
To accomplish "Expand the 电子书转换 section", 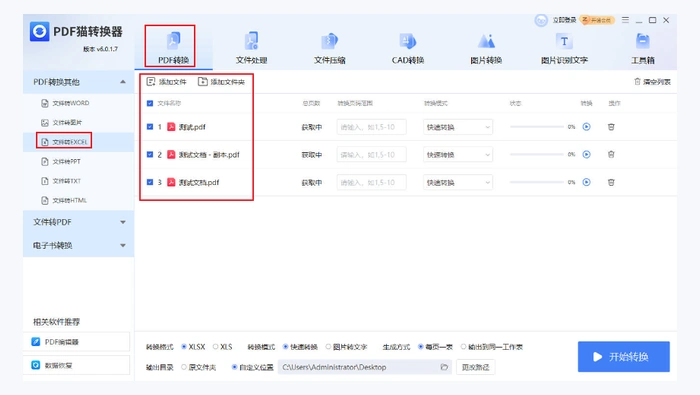I will point(78,245).
